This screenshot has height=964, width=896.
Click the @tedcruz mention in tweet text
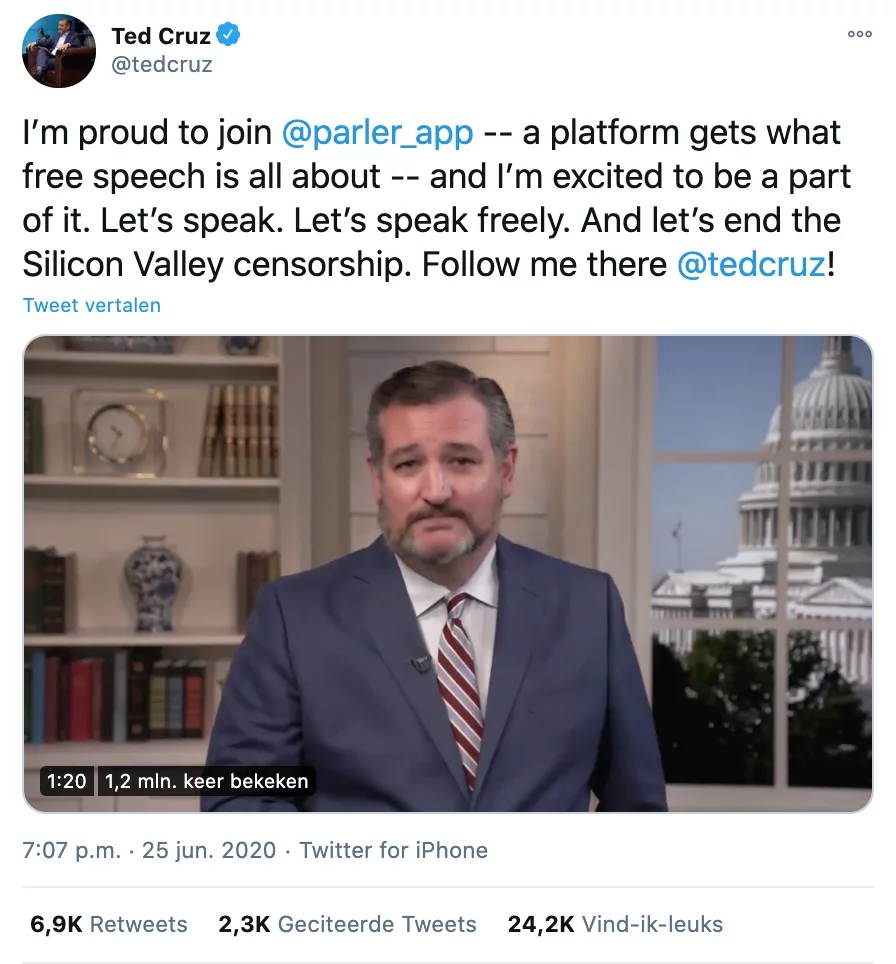pos(751,265)
